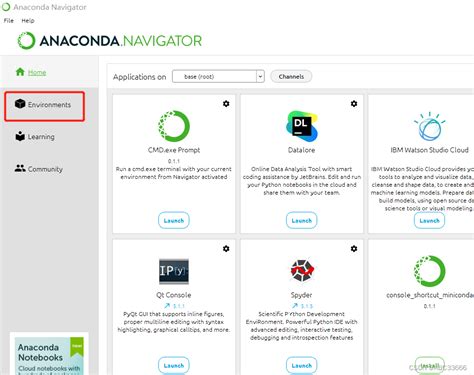Open the Community tab
The height and width of the screenshot is (375, 474).
click(45, 169)
